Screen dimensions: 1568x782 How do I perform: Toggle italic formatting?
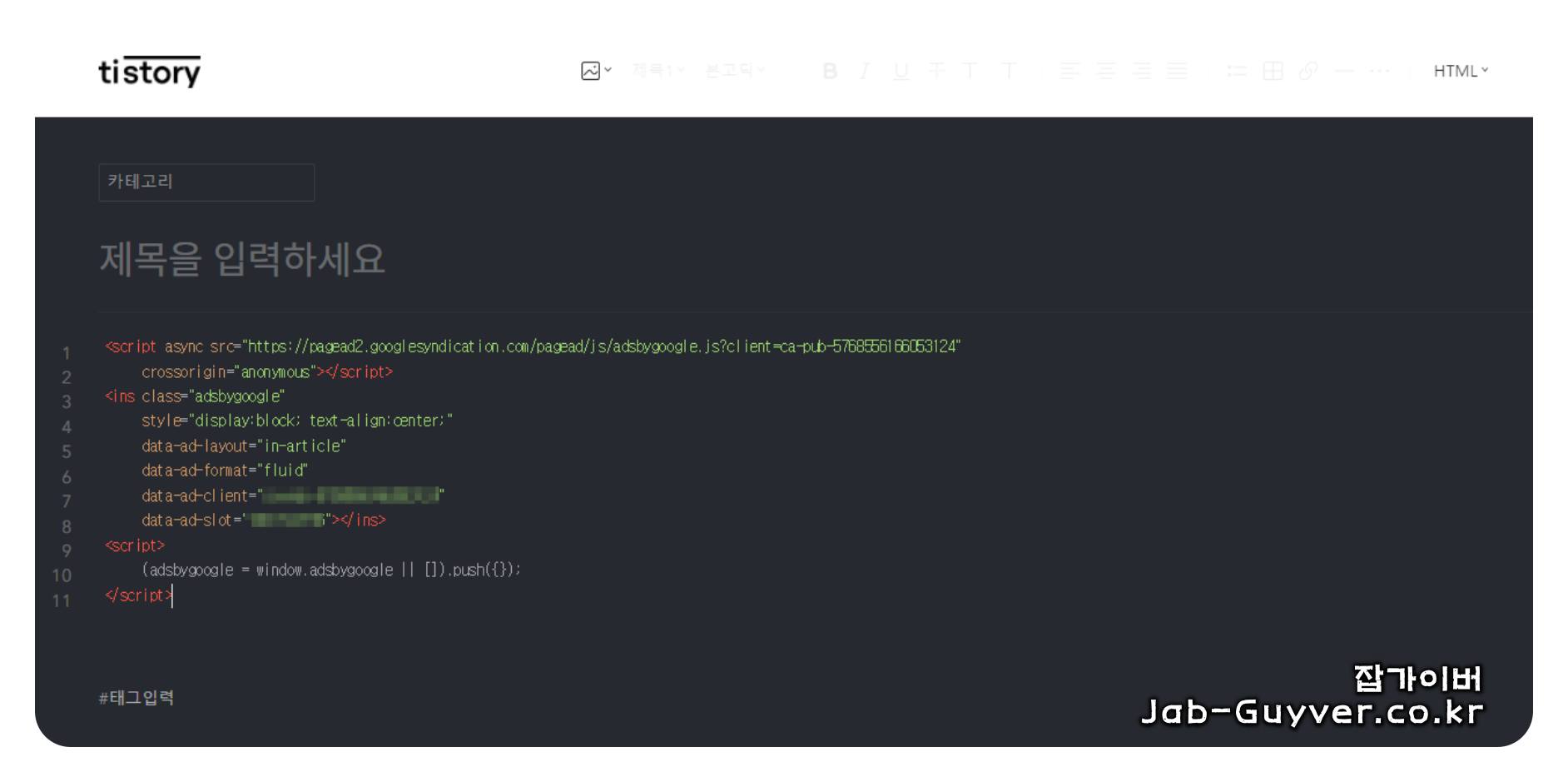click(865, 71)
